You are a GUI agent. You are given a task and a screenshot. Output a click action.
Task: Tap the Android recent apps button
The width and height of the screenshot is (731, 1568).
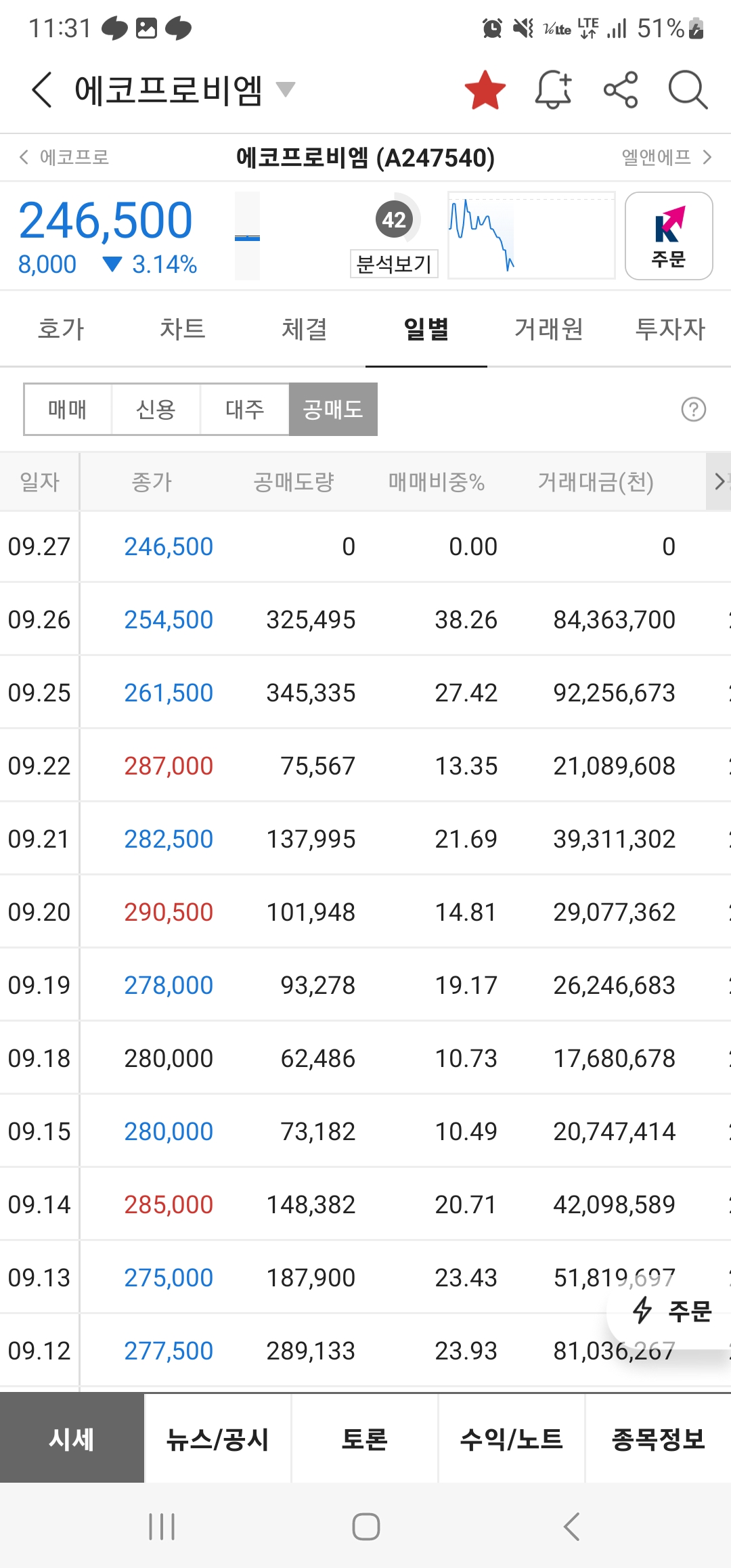click(x=162, y=1527)
